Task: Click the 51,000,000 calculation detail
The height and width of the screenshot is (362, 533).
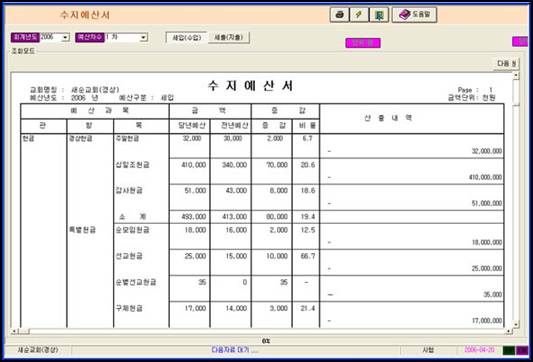Action: click(486, 203)
